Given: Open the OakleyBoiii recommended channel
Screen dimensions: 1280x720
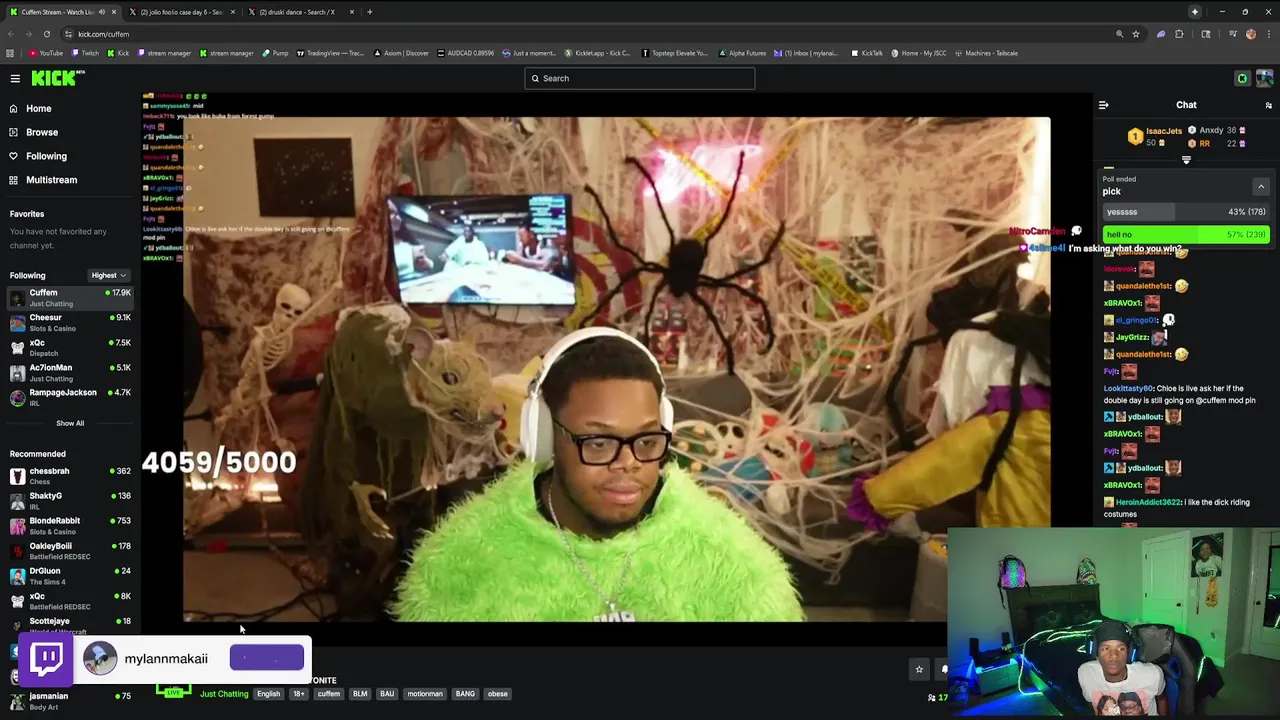Looking at the screenshot, I should click(70, 551).
